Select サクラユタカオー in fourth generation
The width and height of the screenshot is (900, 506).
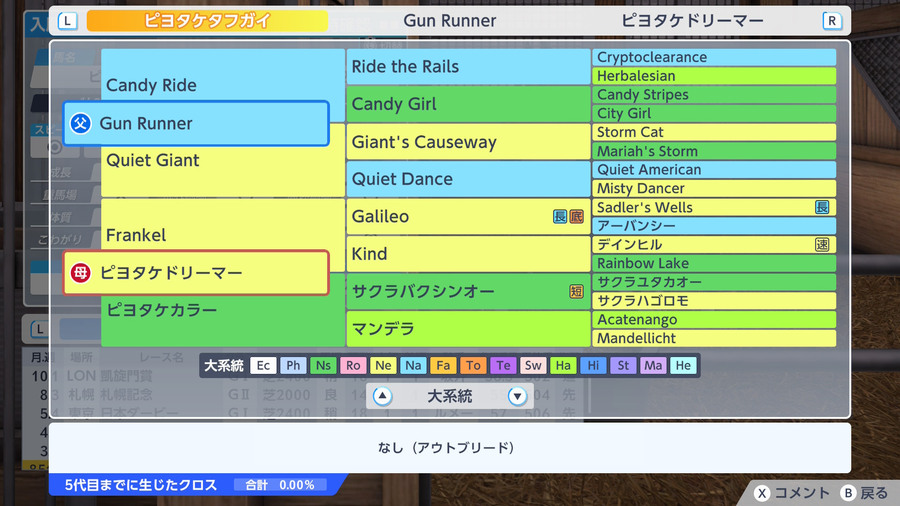714,282
